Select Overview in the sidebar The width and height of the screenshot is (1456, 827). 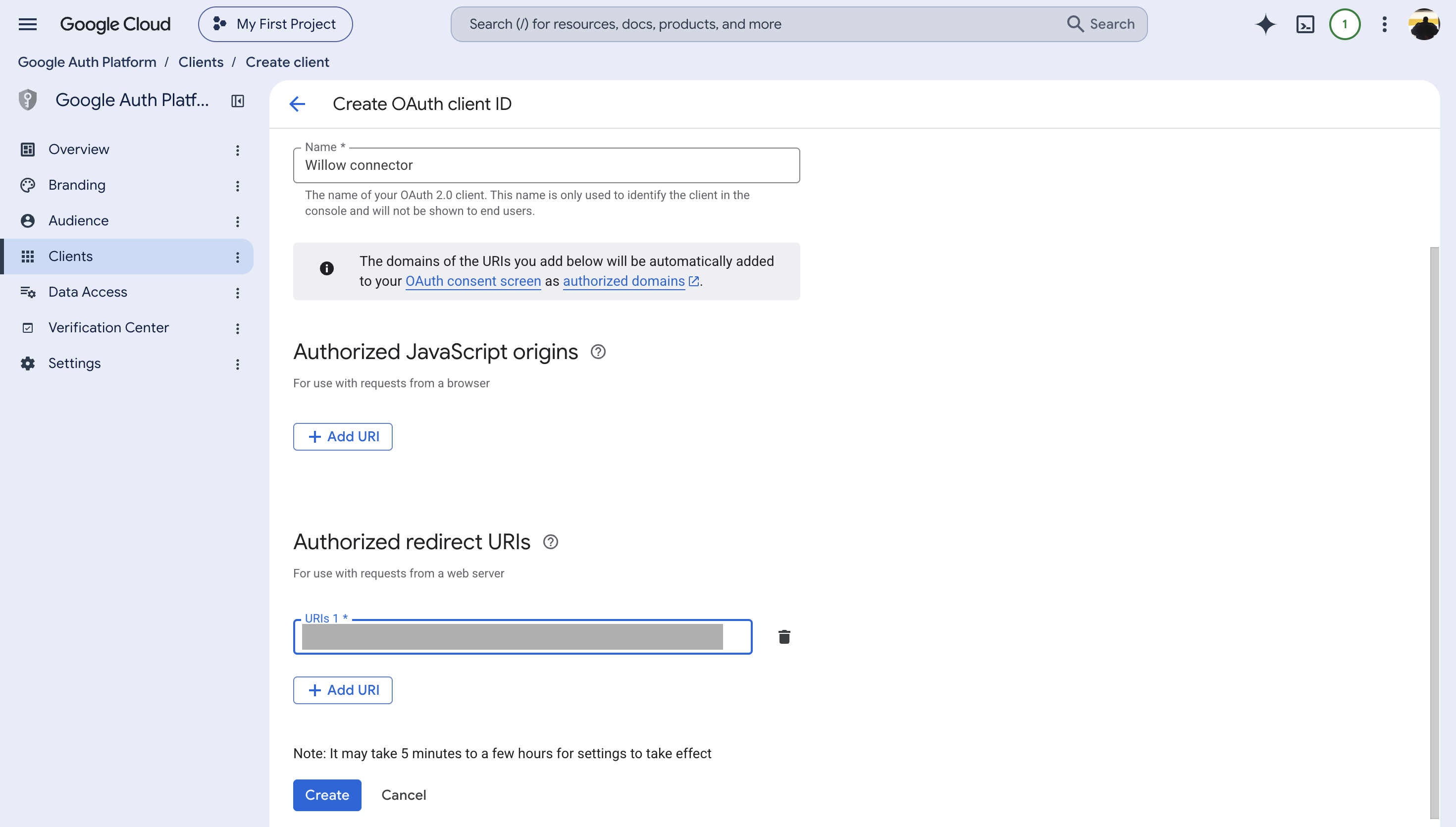click(128, 150)
